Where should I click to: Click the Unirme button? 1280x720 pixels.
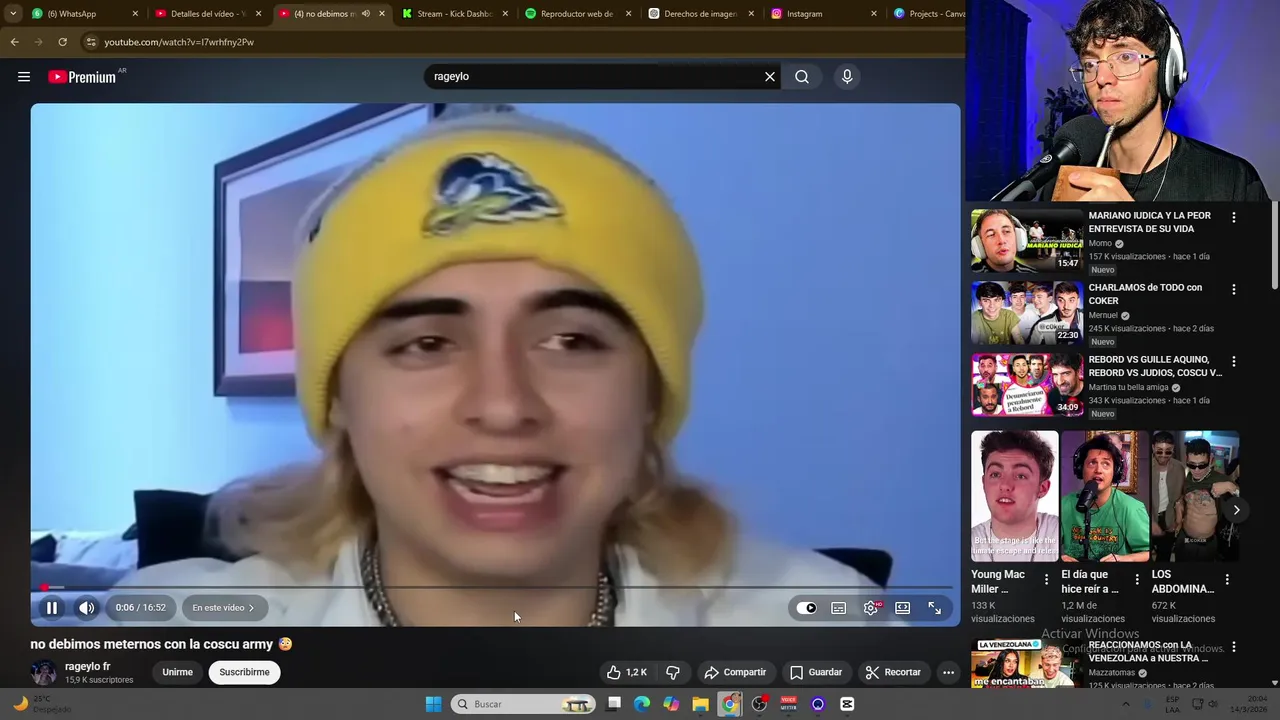tap(177, 673)
